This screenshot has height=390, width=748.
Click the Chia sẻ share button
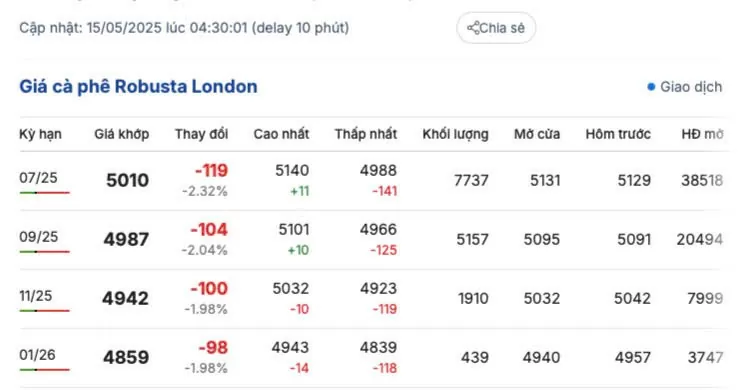pyautogui.click(x=496, y=28)
